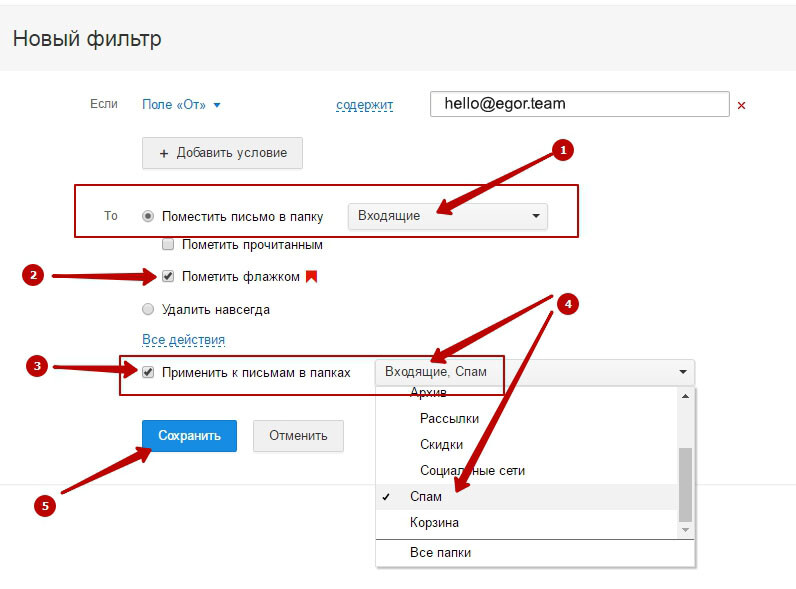
Task: Save the filter with «Сохранить»
Action: coord(189,436)
